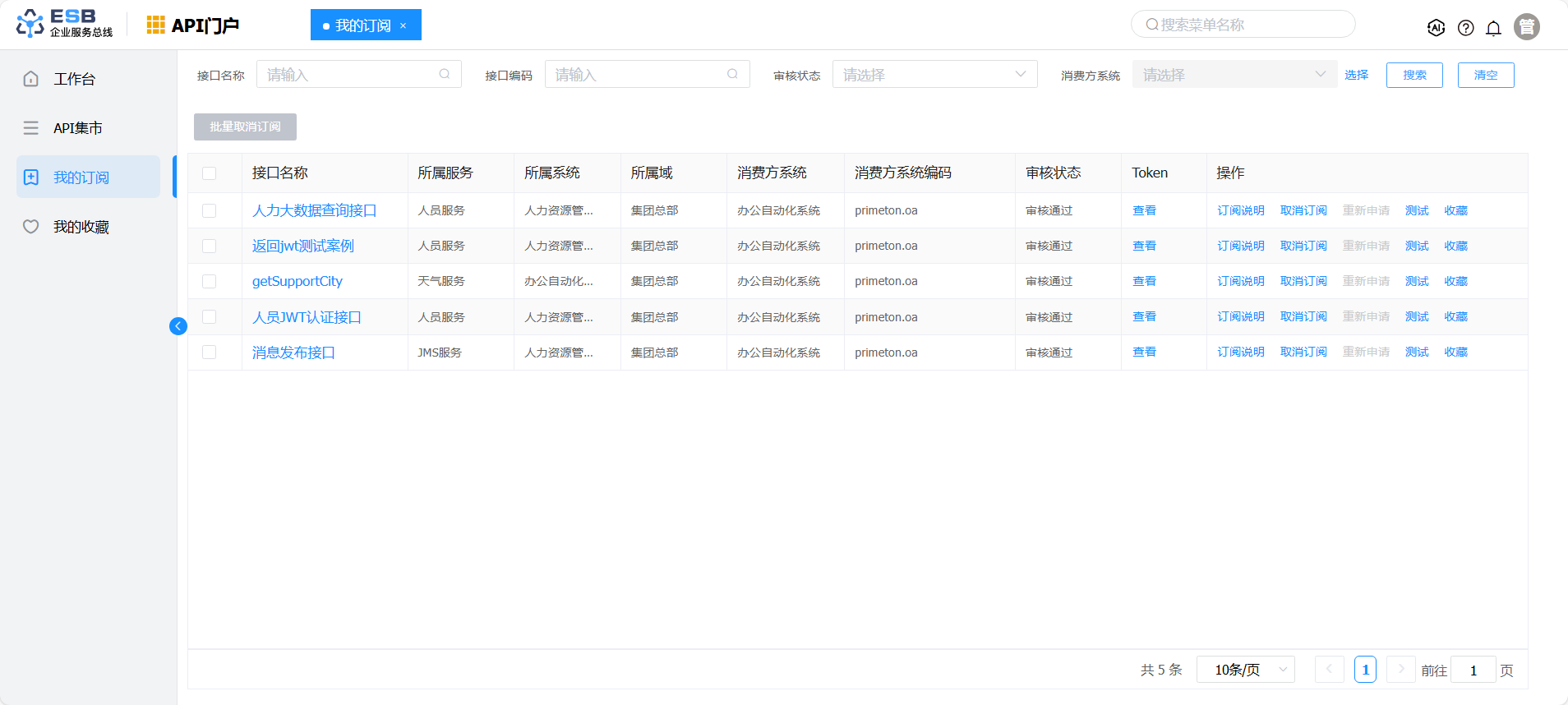Open the help question mark icon

pyautogui.click(x=1465, y=28)
